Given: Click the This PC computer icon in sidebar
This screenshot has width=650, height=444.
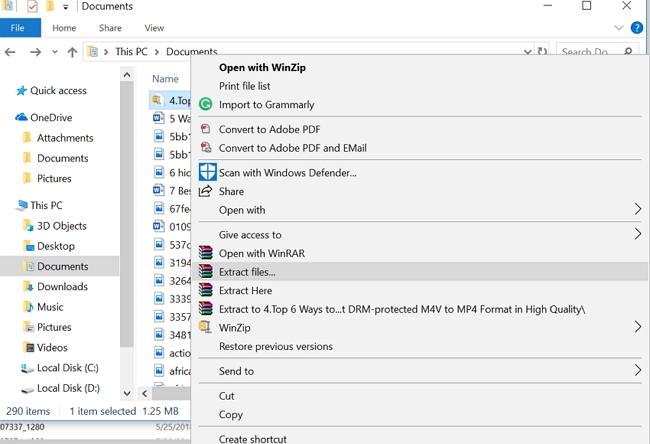Looking at the screenshot, I should (22, 205).
